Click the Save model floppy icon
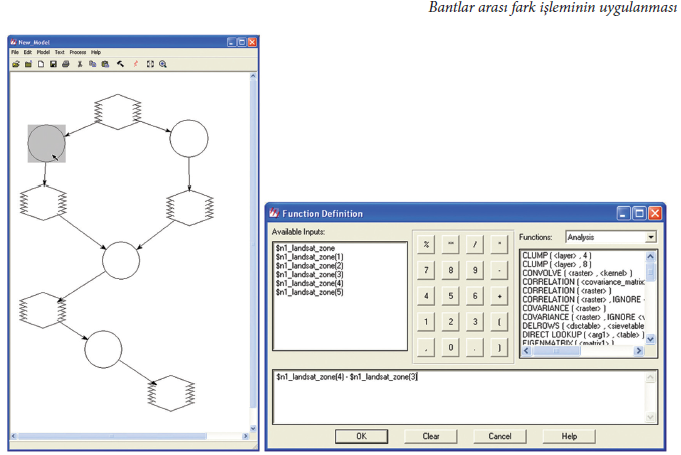Viewport: 681px width, 455px height. tap(53, 64)
